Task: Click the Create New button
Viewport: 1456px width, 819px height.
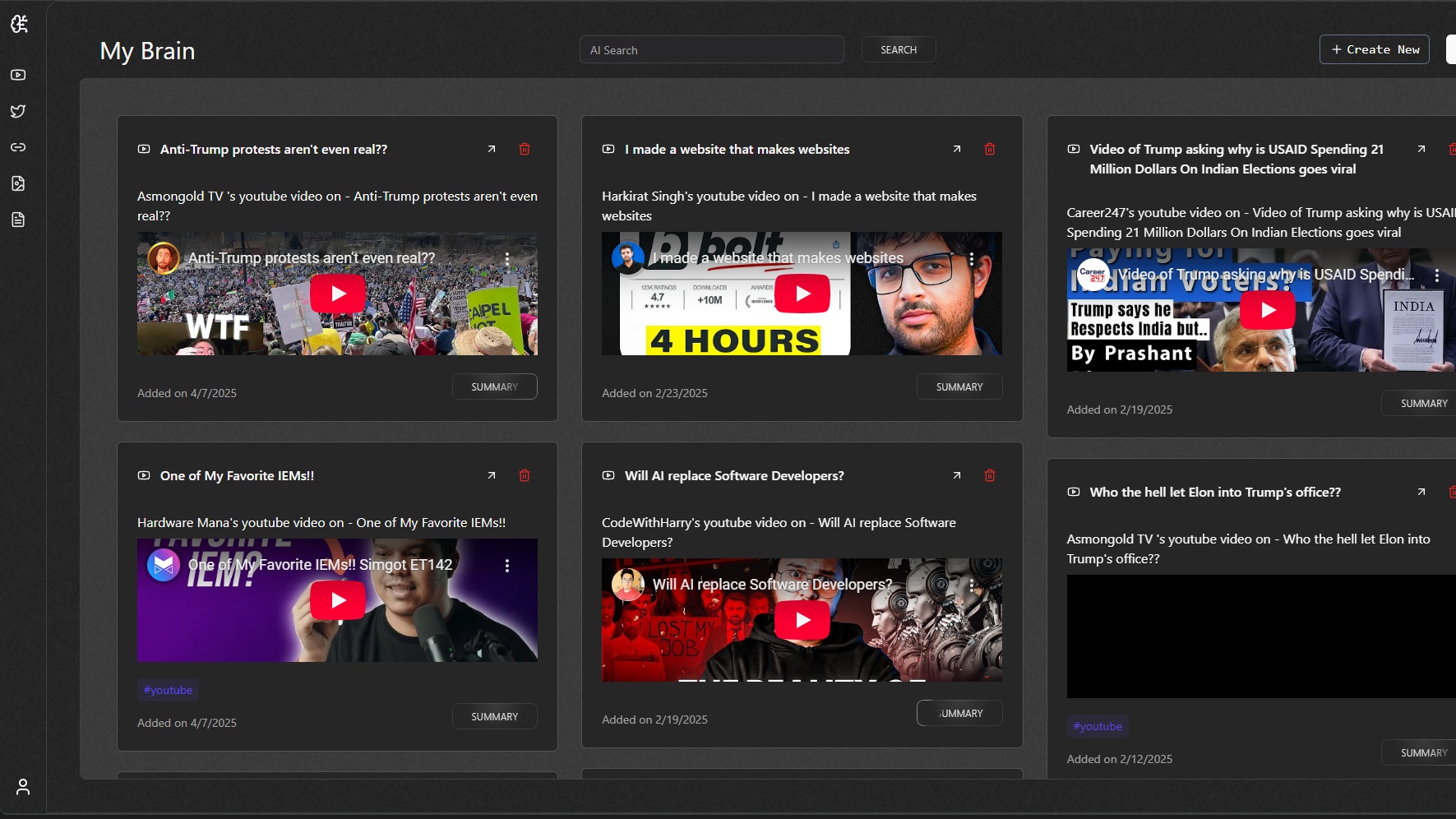Action: 1375,49
